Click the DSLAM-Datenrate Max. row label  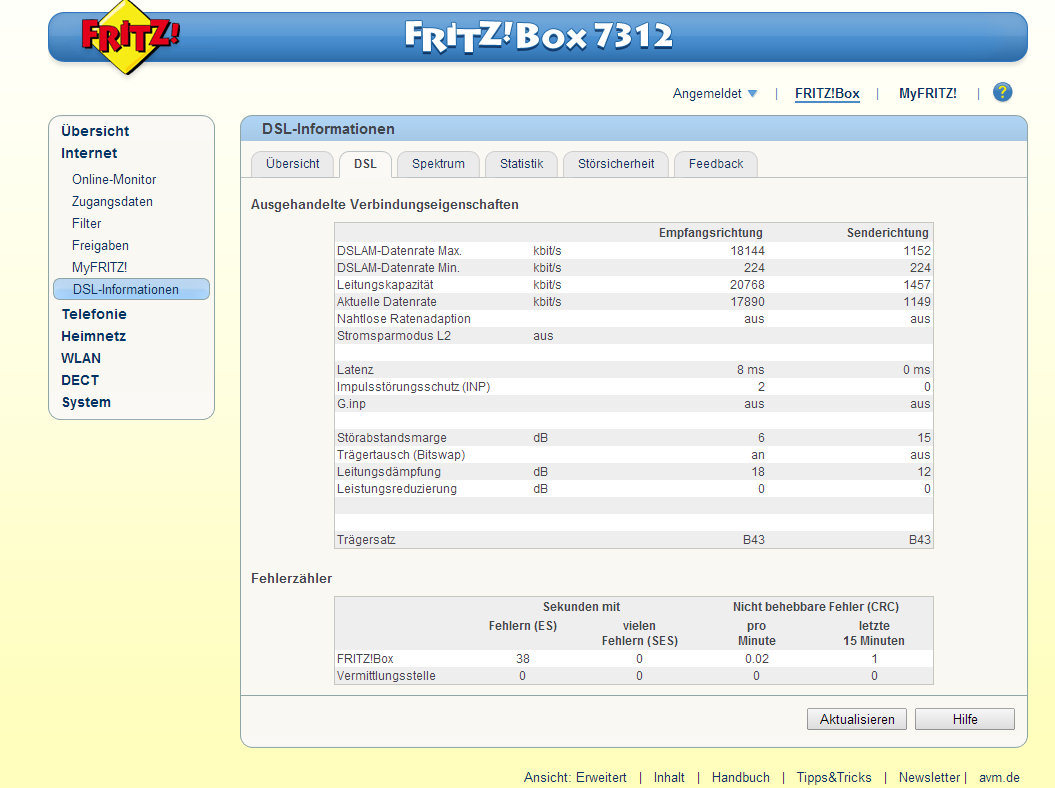point(399,251)
